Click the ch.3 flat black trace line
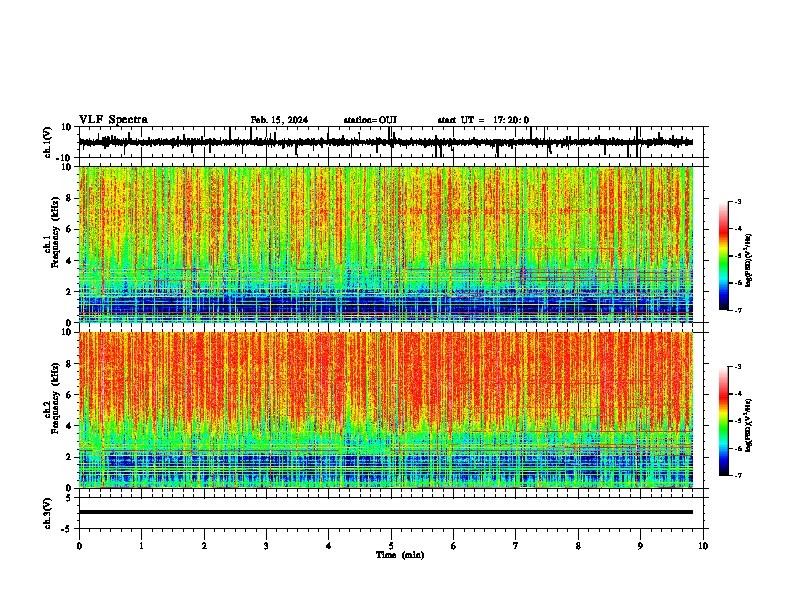Viewport: 792px width, 612px height. 386,512
